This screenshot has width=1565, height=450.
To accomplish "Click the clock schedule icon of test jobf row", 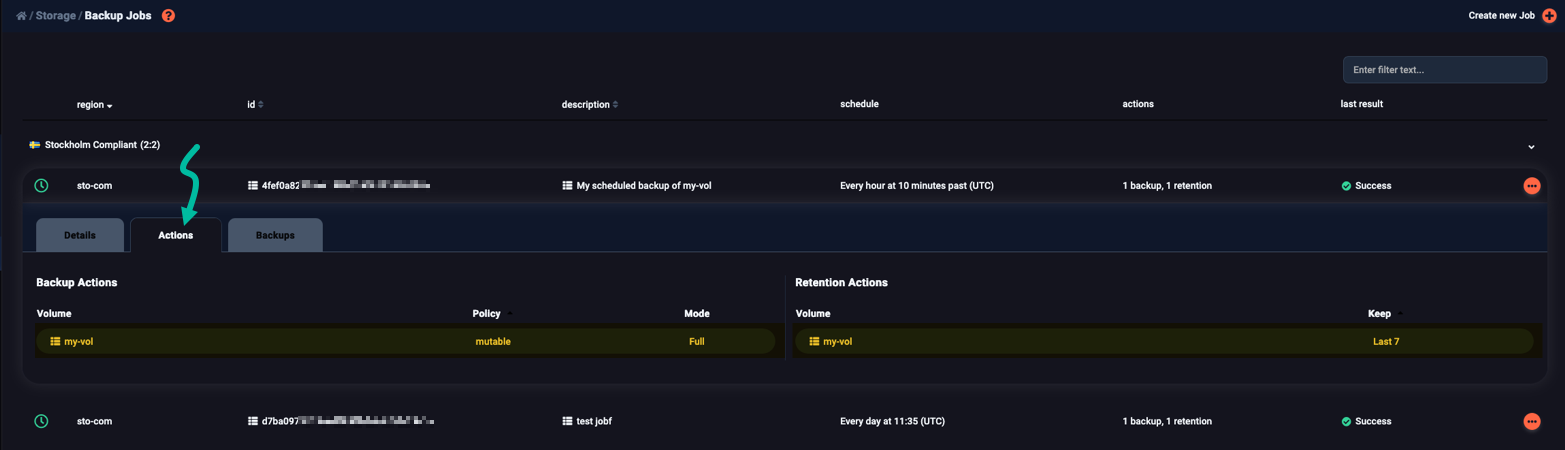I will click(x=41, y=422).
